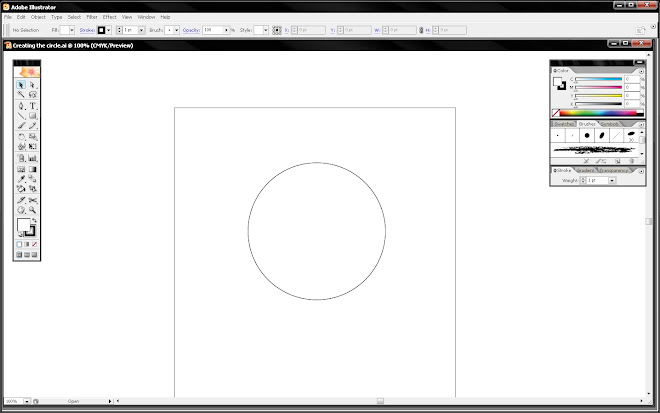Open the Filter menu
The width and height of the screenshot is (660, 413).
pos(92,17)
